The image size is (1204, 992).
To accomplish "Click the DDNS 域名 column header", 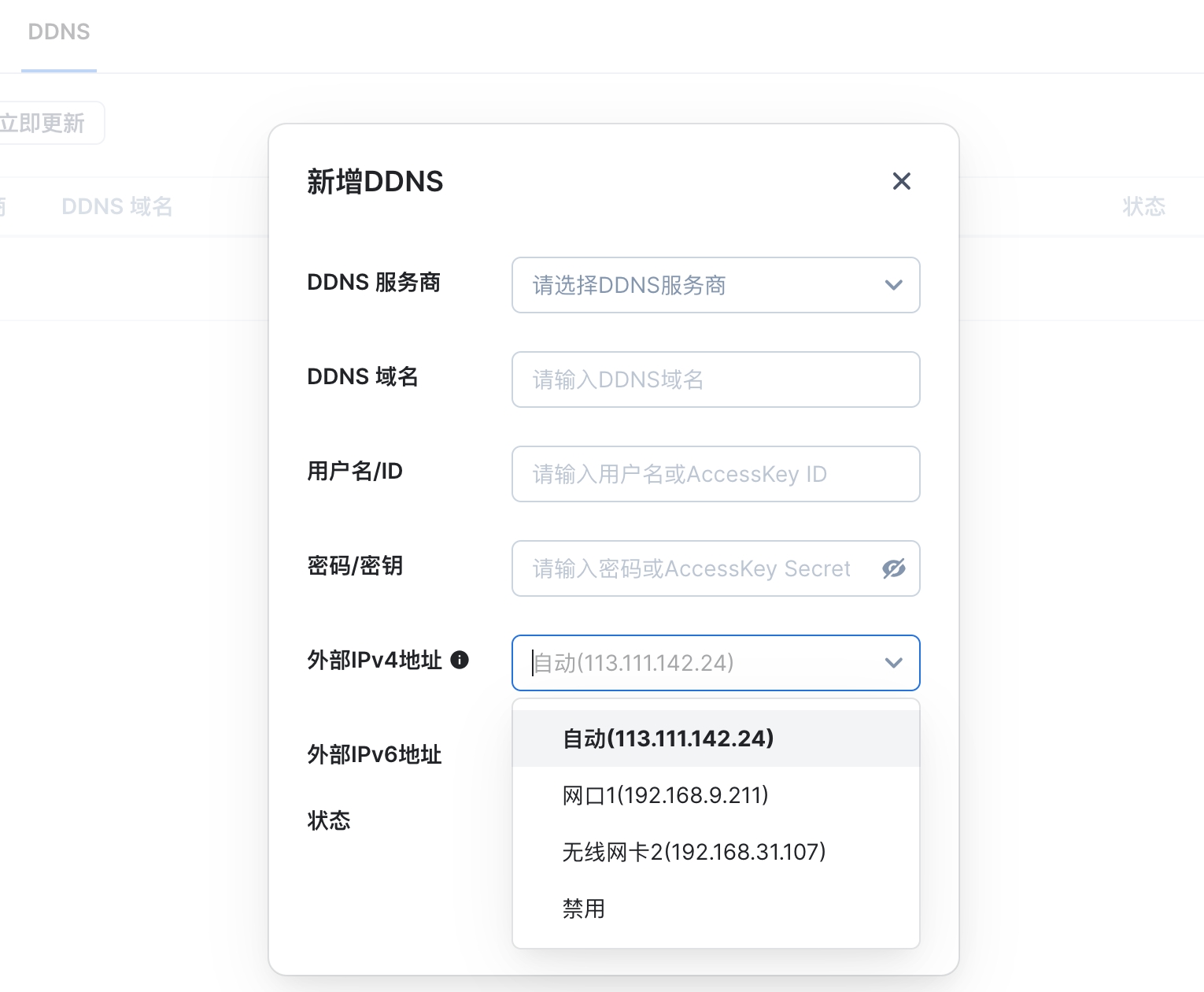I will coord(117,206).
